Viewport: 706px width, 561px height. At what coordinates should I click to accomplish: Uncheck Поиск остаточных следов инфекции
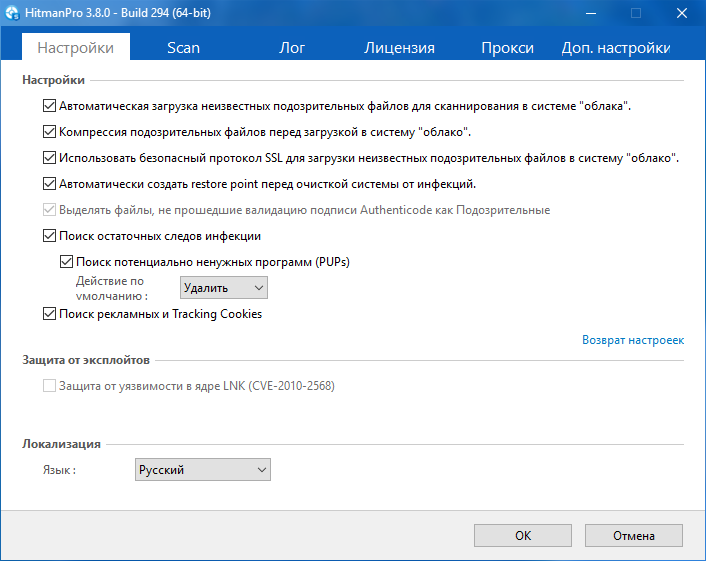tap(50, 236)
